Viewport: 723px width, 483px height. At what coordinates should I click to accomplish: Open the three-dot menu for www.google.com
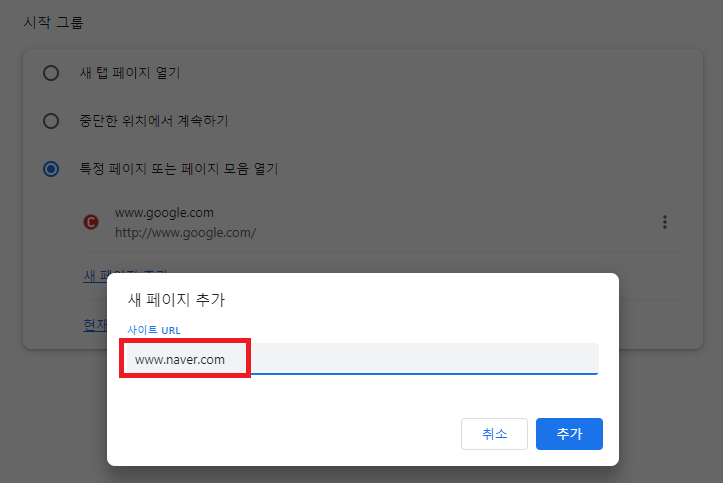(x=664, y=222)
